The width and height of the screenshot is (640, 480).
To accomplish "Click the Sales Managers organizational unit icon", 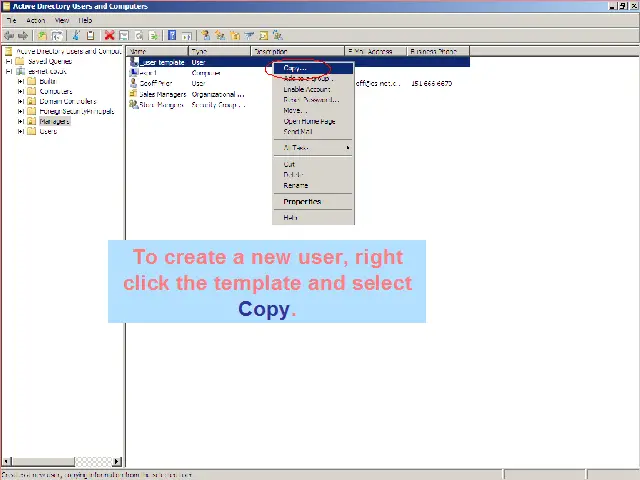I will click(x=133, y=94).
